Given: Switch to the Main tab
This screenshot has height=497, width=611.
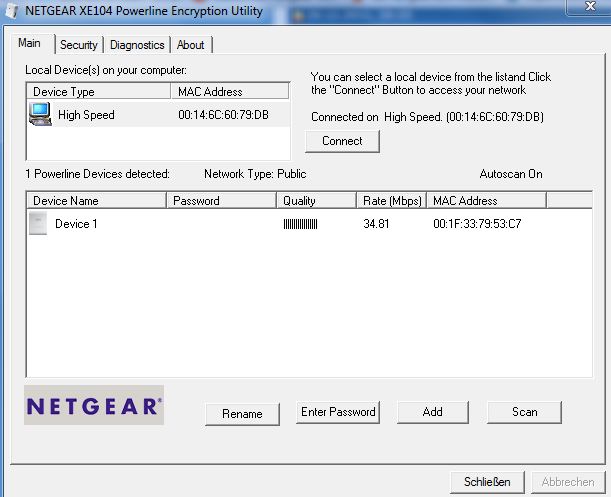Looking at the screenshot, I should tap(30, 43).
